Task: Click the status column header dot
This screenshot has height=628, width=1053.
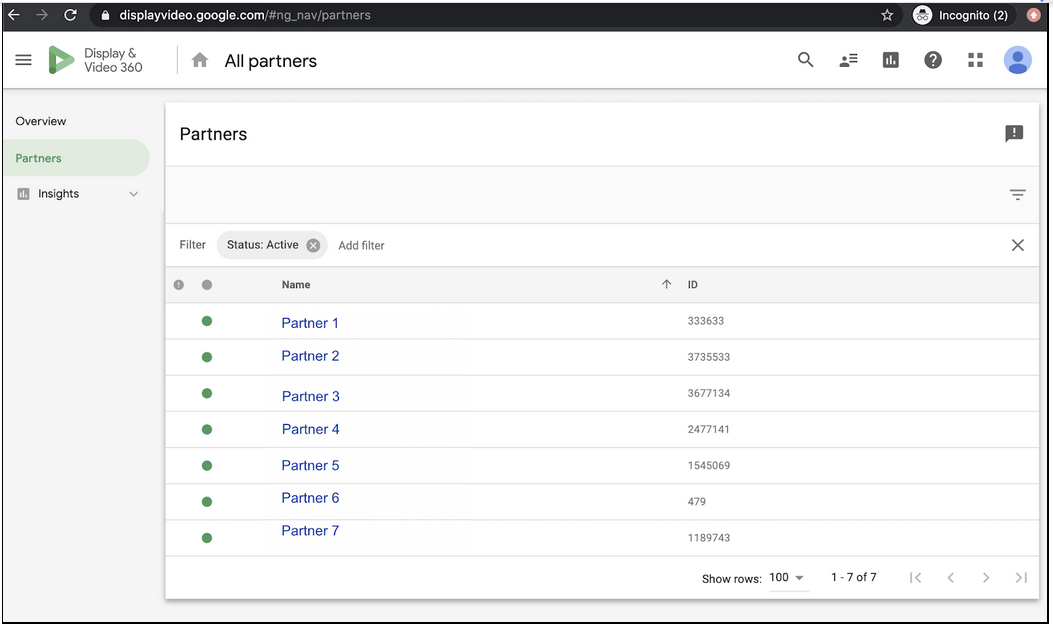Action: (207, 285)
